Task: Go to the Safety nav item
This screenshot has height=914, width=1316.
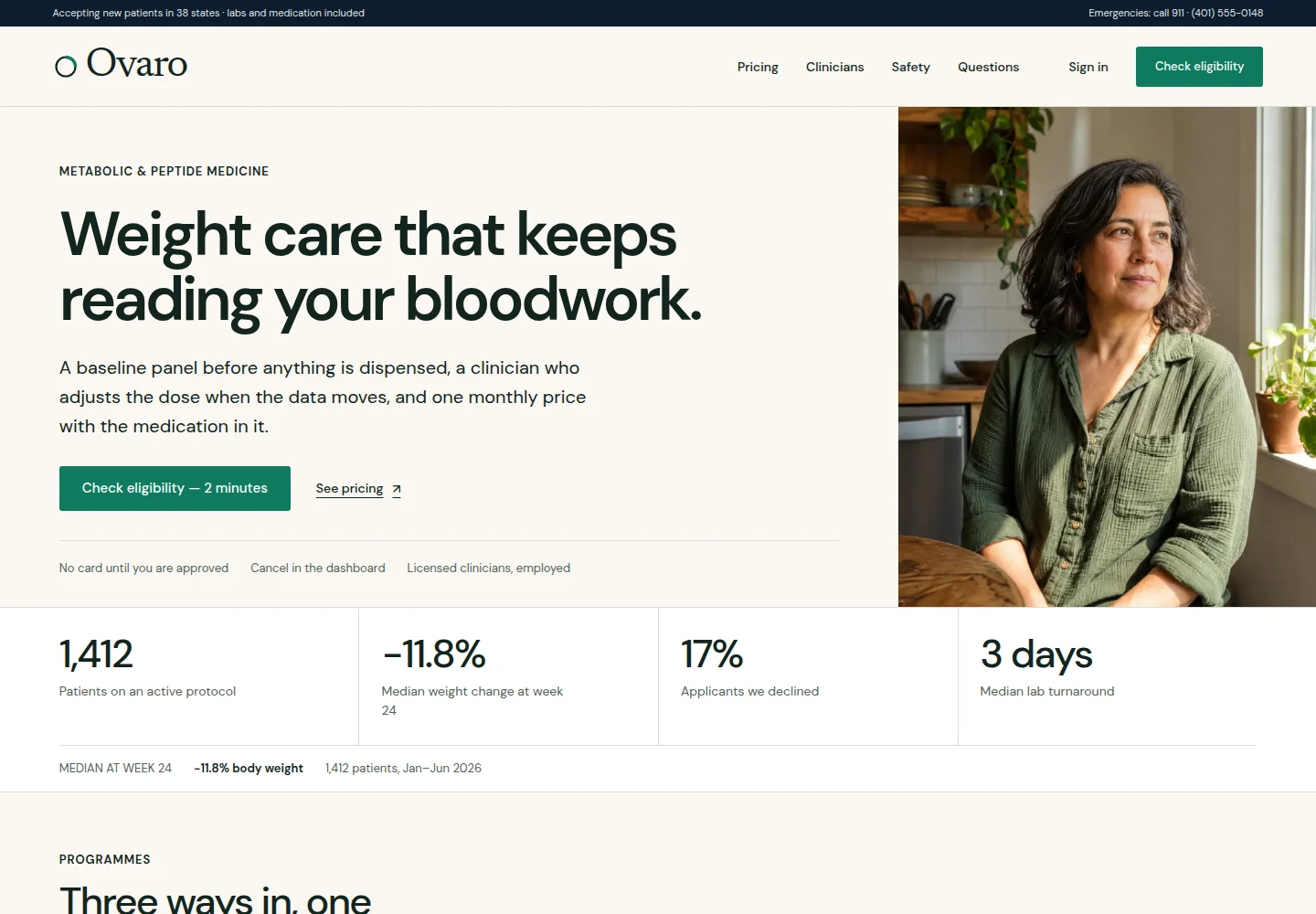Action: click(910, 67)
